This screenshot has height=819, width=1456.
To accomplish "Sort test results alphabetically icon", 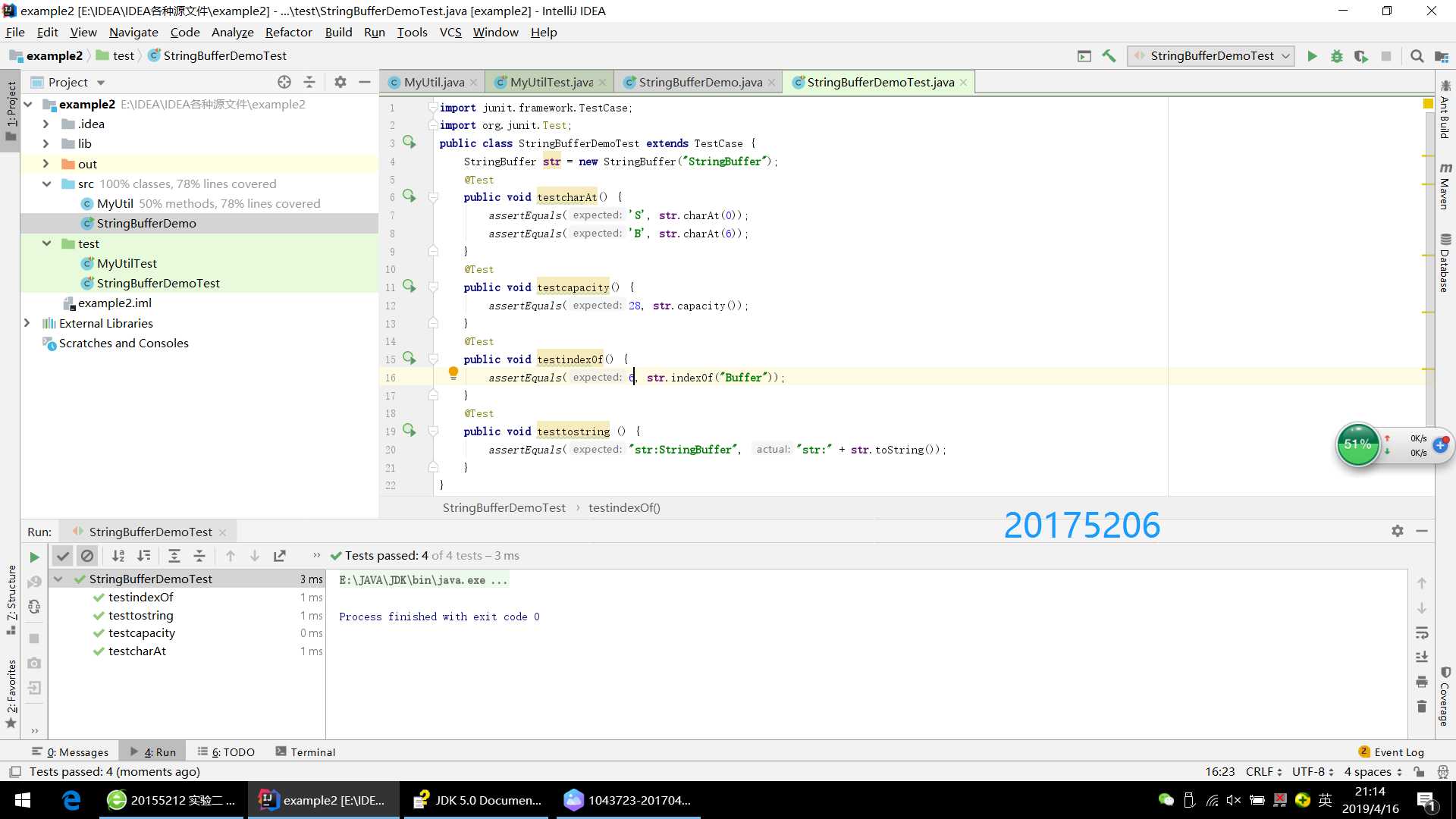I will click(118, 556).
